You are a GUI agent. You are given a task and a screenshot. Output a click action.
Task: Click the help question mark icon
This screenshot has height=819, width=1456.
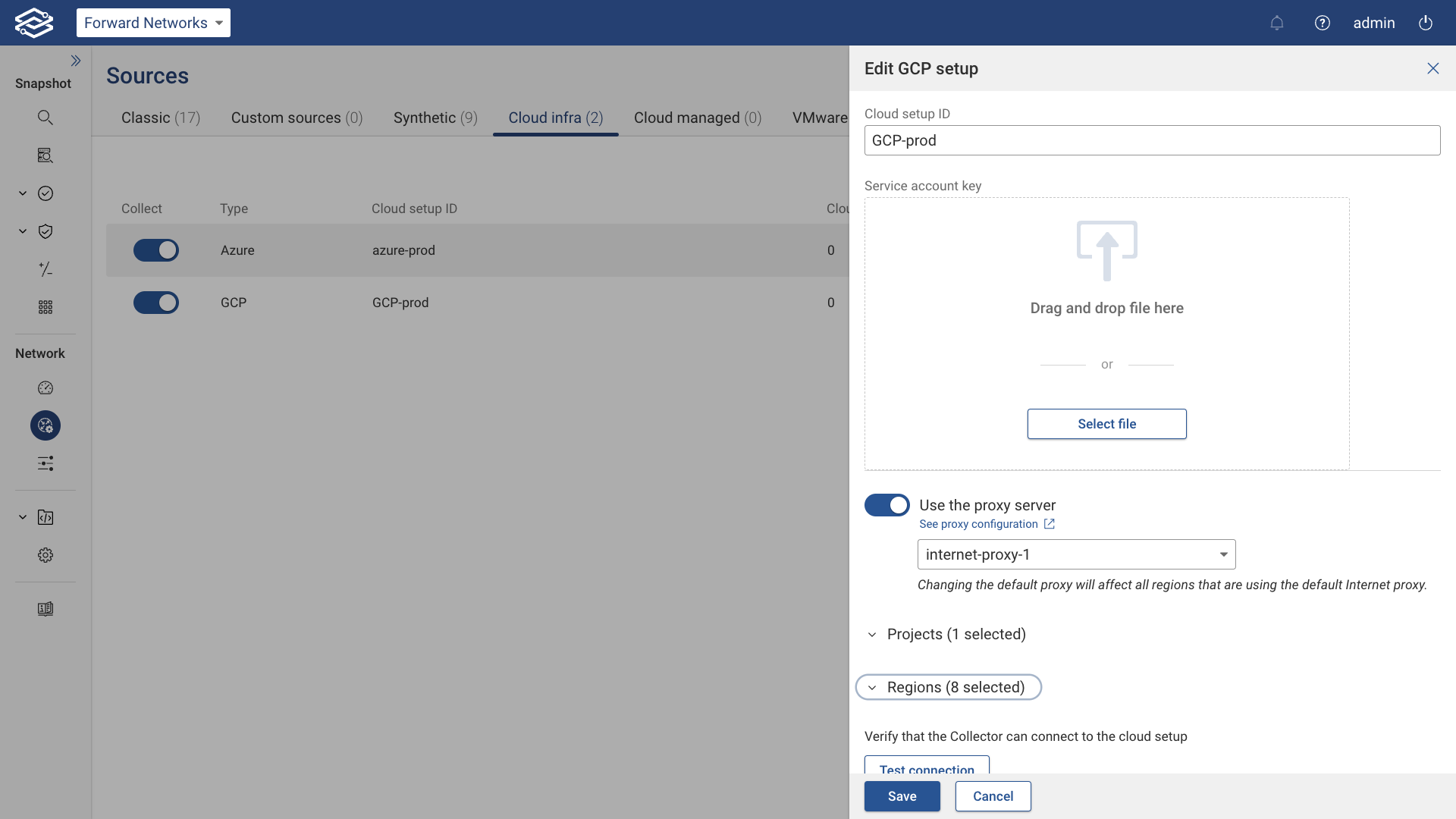pos(1323,23)
